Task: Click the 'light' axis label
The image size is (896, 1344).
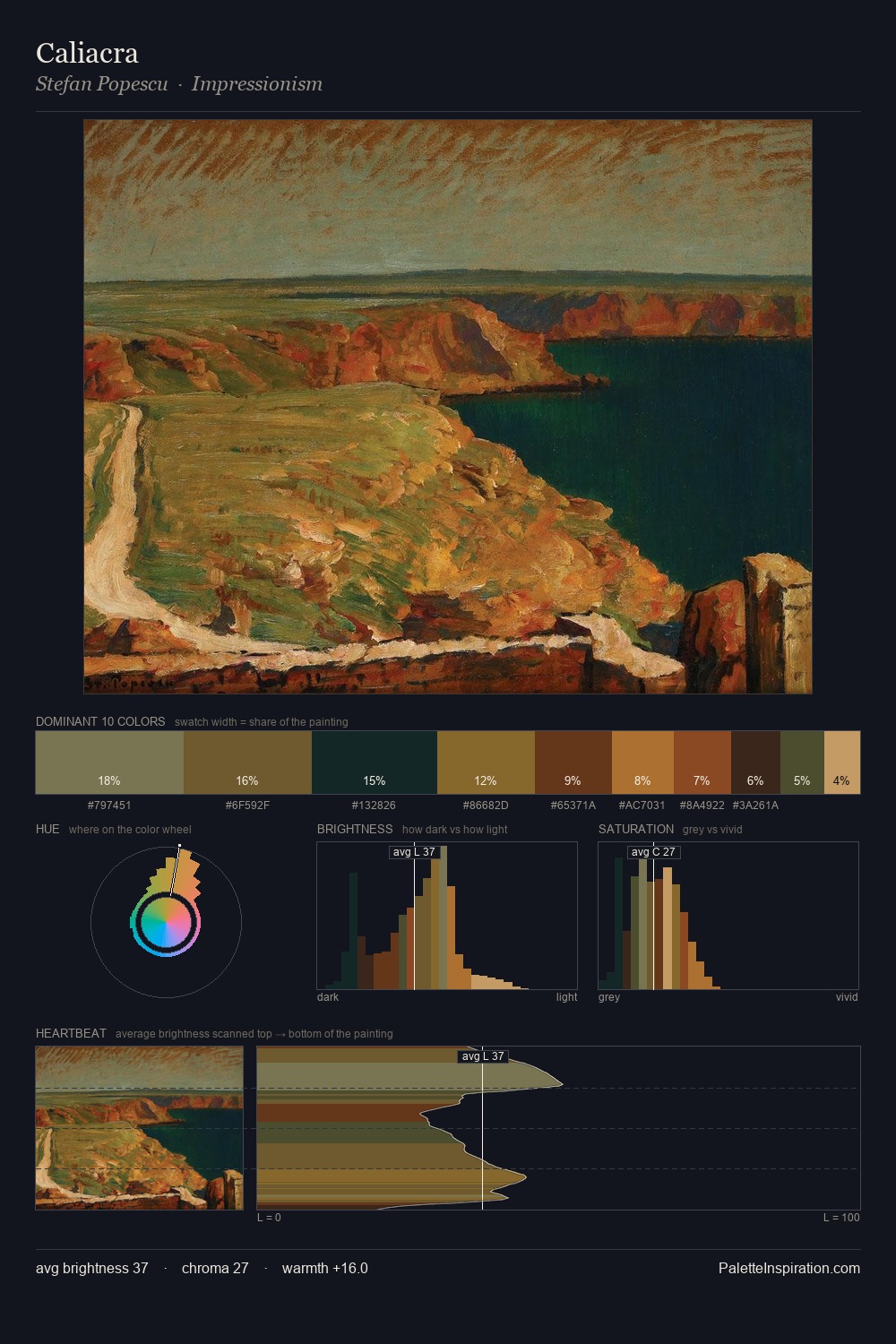Action: coord(566,997)
